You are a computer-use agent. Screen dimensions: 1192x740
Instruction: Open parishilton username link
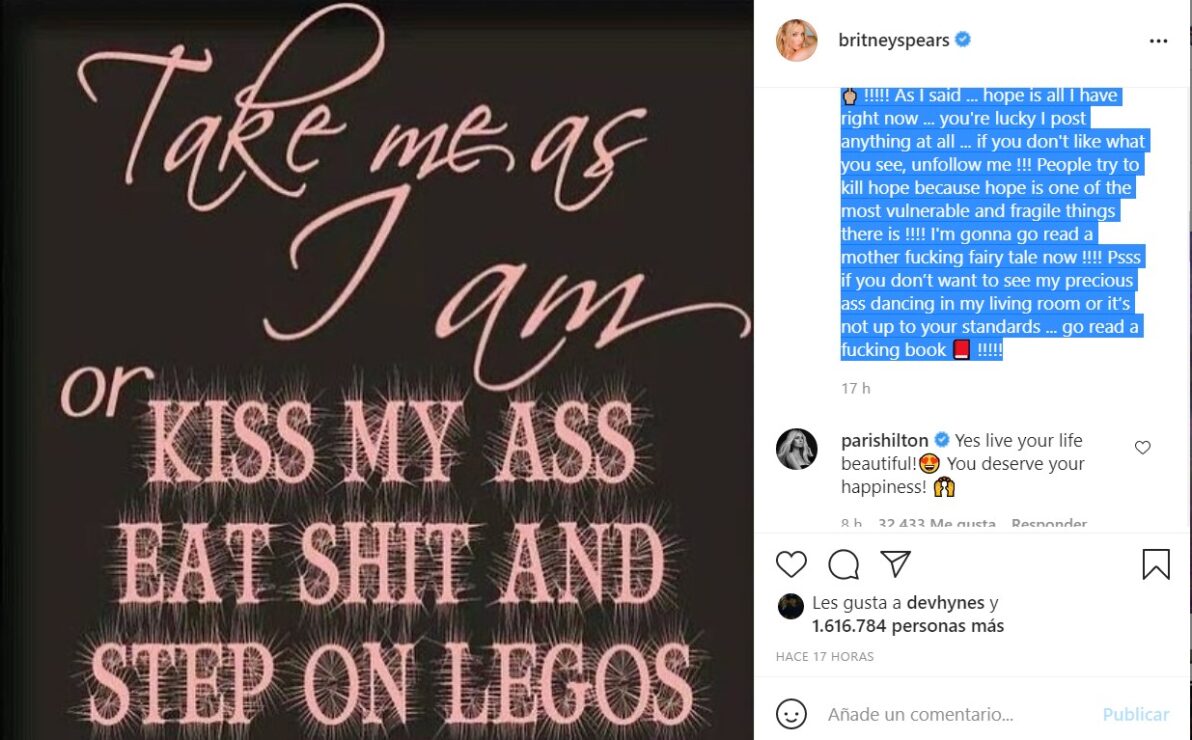pos(885,440)
